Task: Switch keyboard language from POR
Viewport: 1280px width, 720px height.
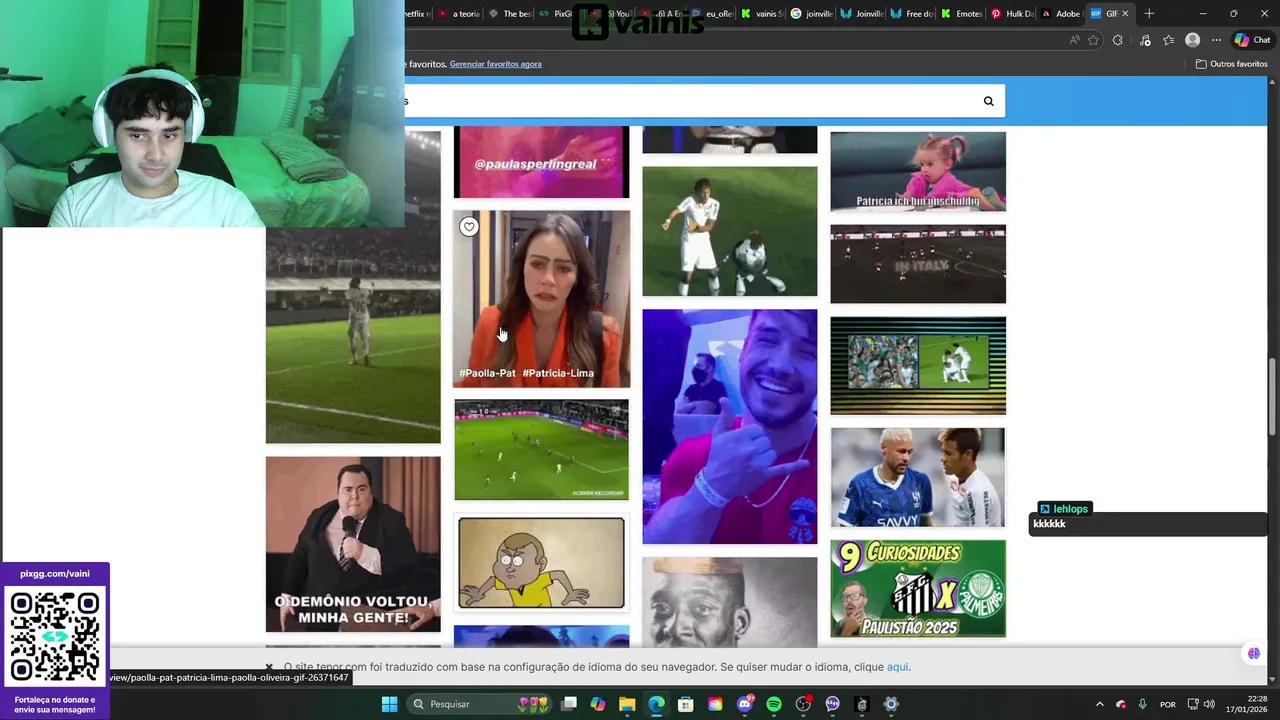Action: pyautogui.click(x=1167, y=704)
